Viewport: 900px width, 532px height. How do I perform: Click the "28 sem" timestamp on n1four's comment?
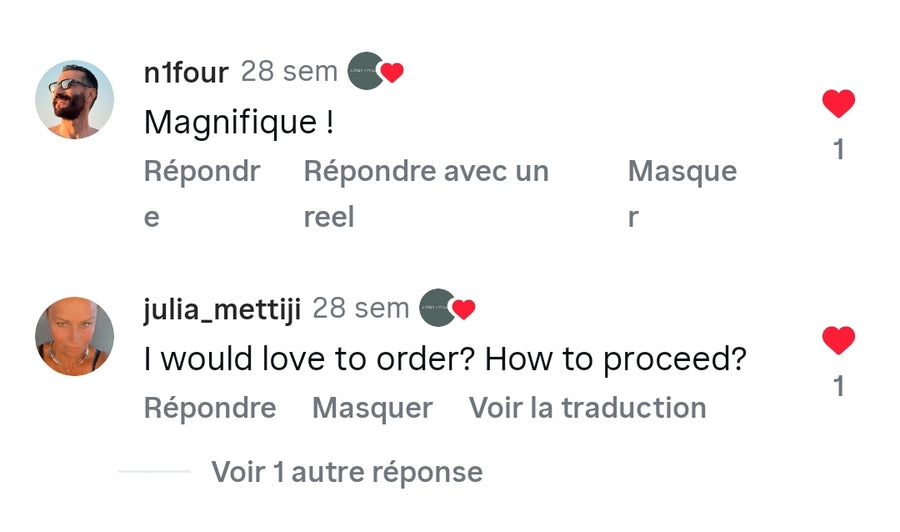click(289, 72)
